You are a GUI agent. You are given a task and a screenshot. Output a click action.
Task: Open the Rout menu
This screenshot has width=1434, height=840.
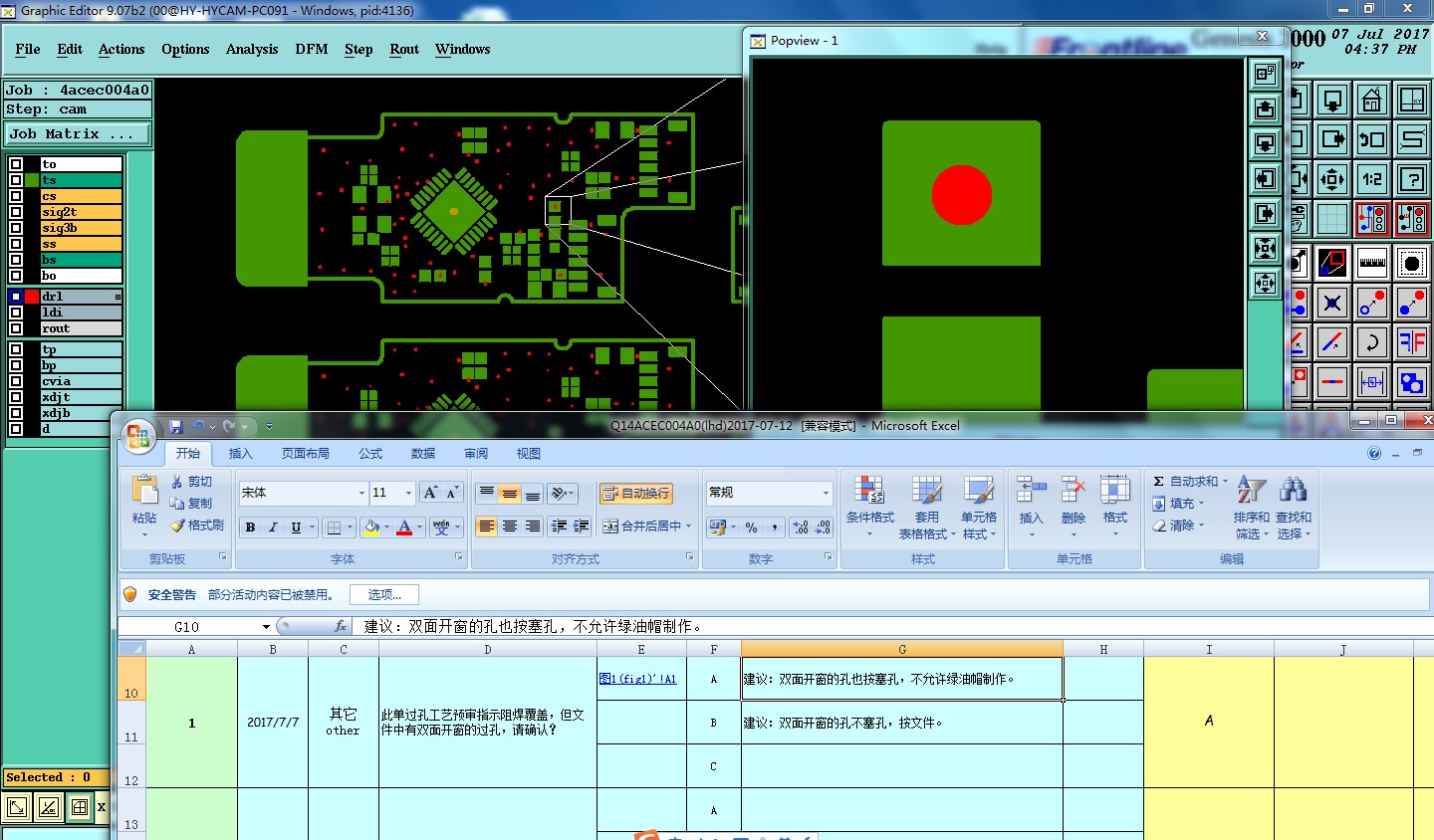coord(404,49)
